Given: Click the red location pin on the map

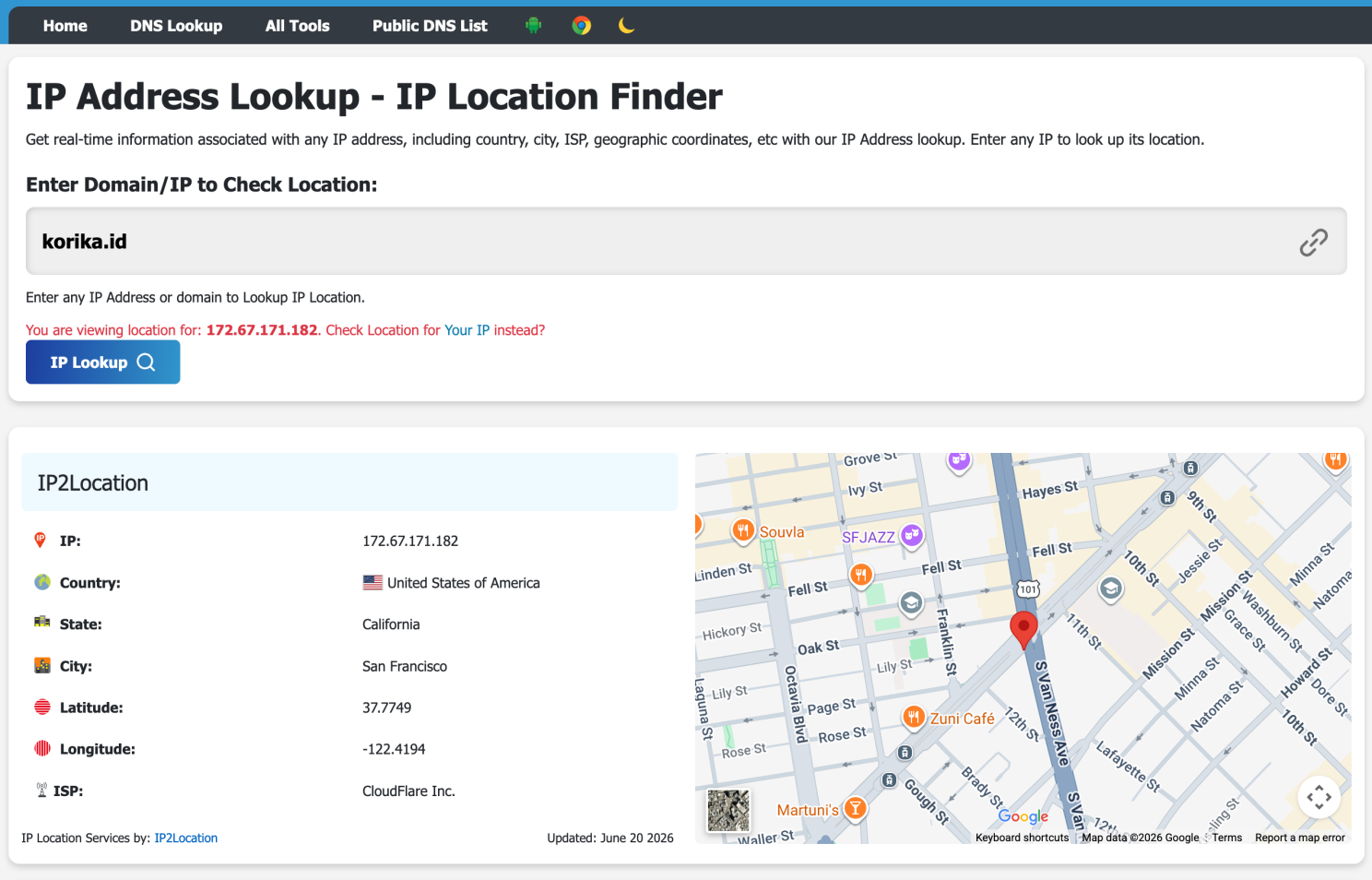Looking at the screenshot, I should pos(1023,629).
